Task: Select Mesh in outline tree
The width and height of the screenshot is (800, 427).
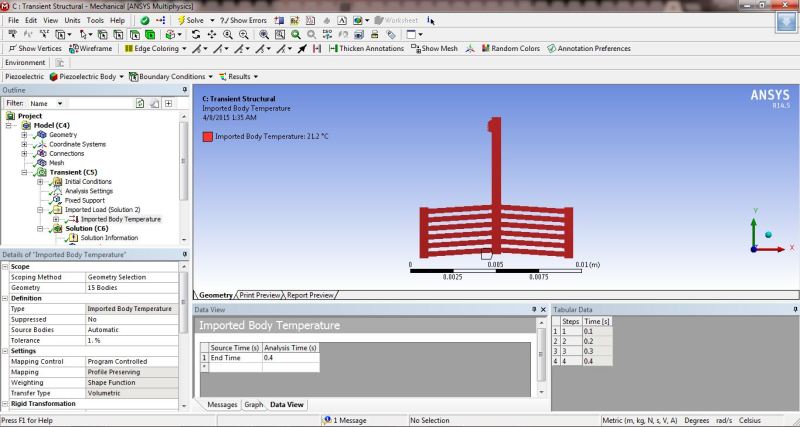Action: click(56, 163)
